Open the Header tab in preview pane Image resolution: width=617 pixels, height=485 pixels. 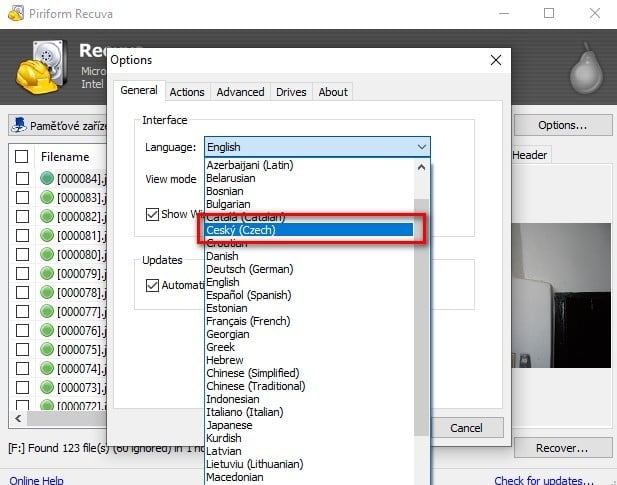pos(530,155)
